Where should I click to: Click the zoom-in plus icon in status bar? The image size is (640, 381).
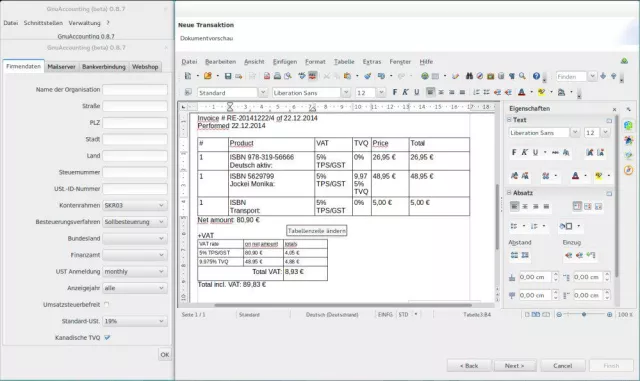click(x=609, y=314)
